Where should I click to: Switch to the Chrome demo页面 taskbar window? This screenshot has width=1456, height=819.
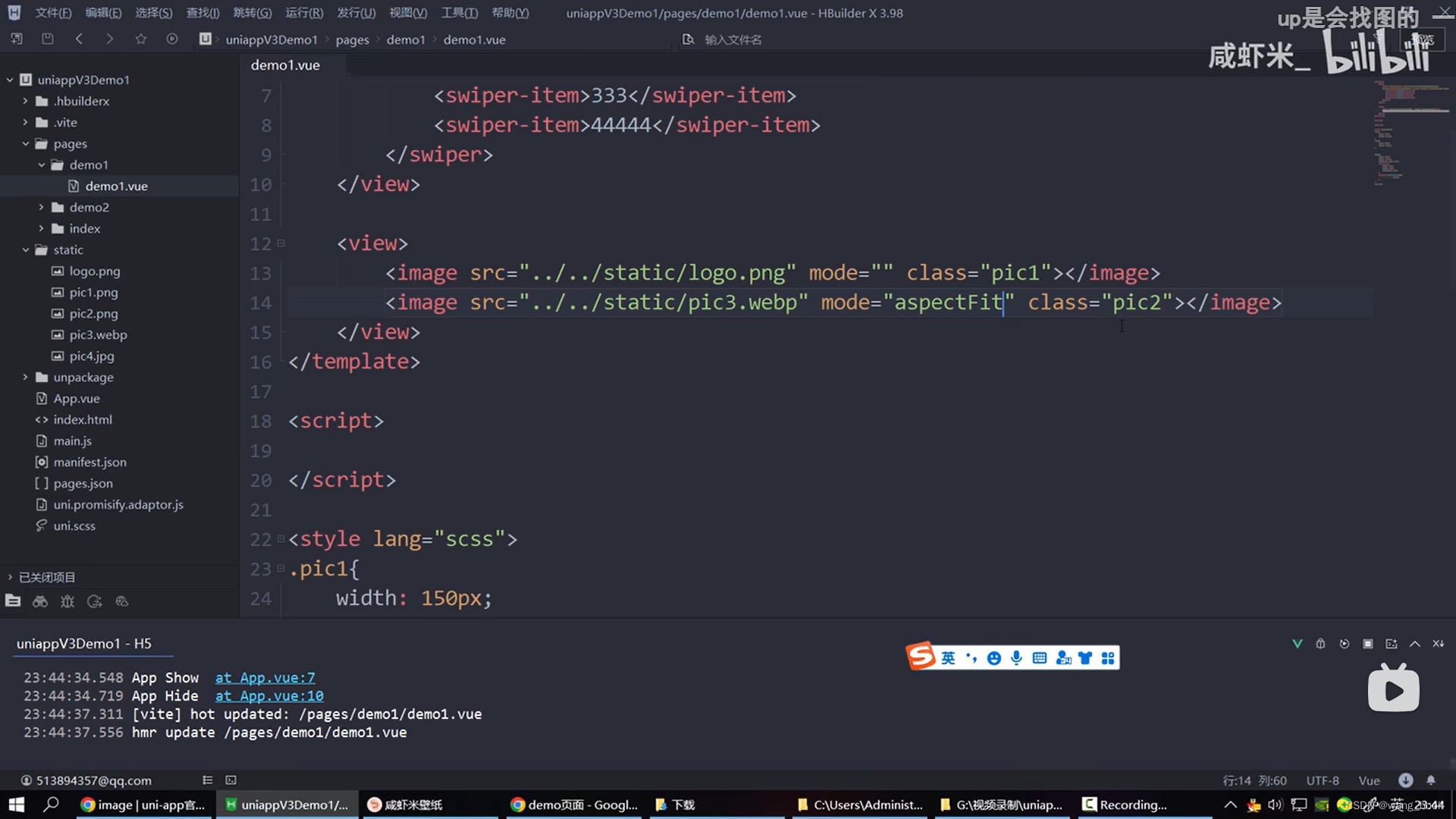point(574,805)
